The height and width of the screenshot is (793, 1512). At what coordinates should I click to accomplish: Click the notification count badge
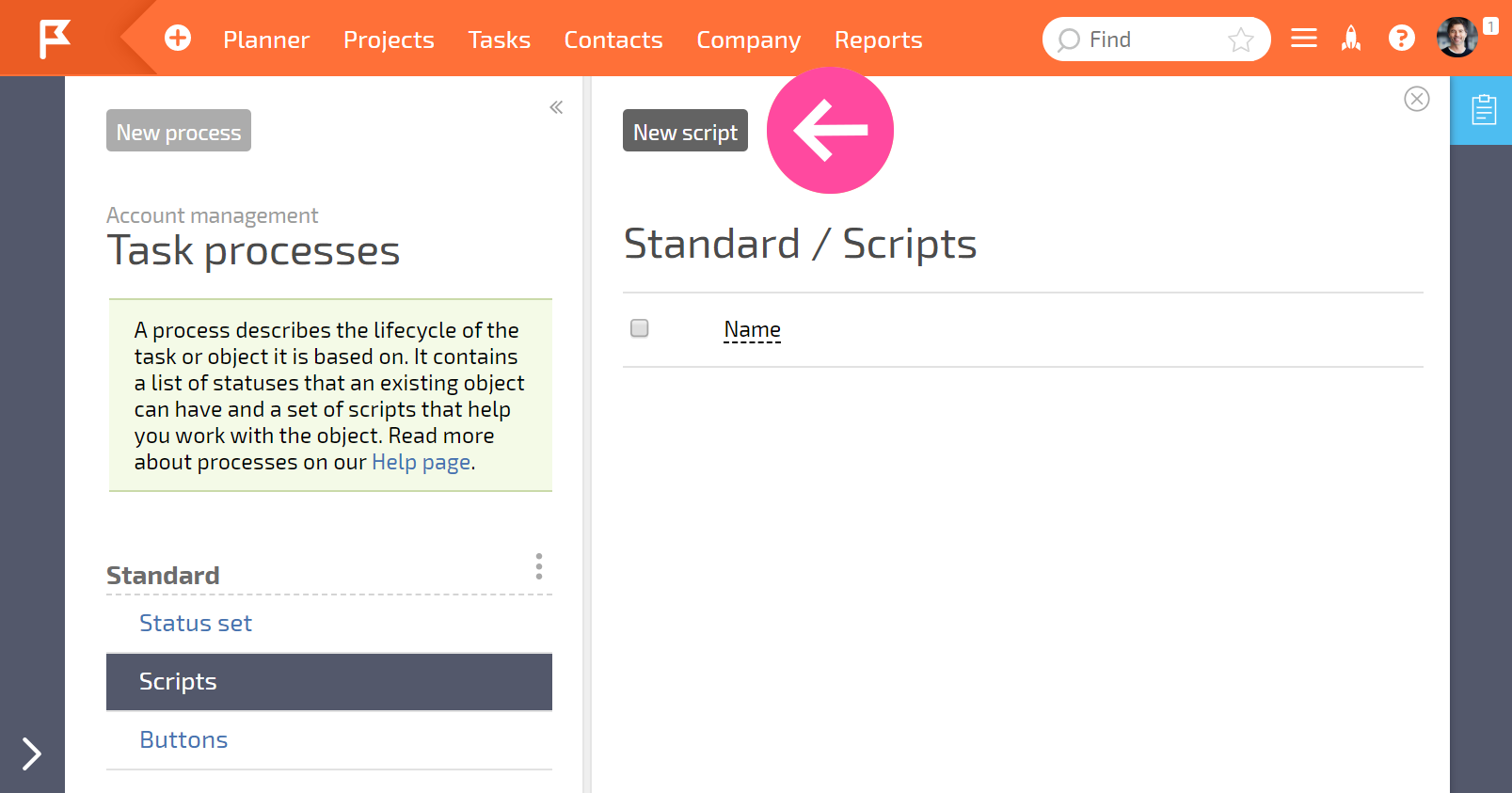(x=1490, y=26)
